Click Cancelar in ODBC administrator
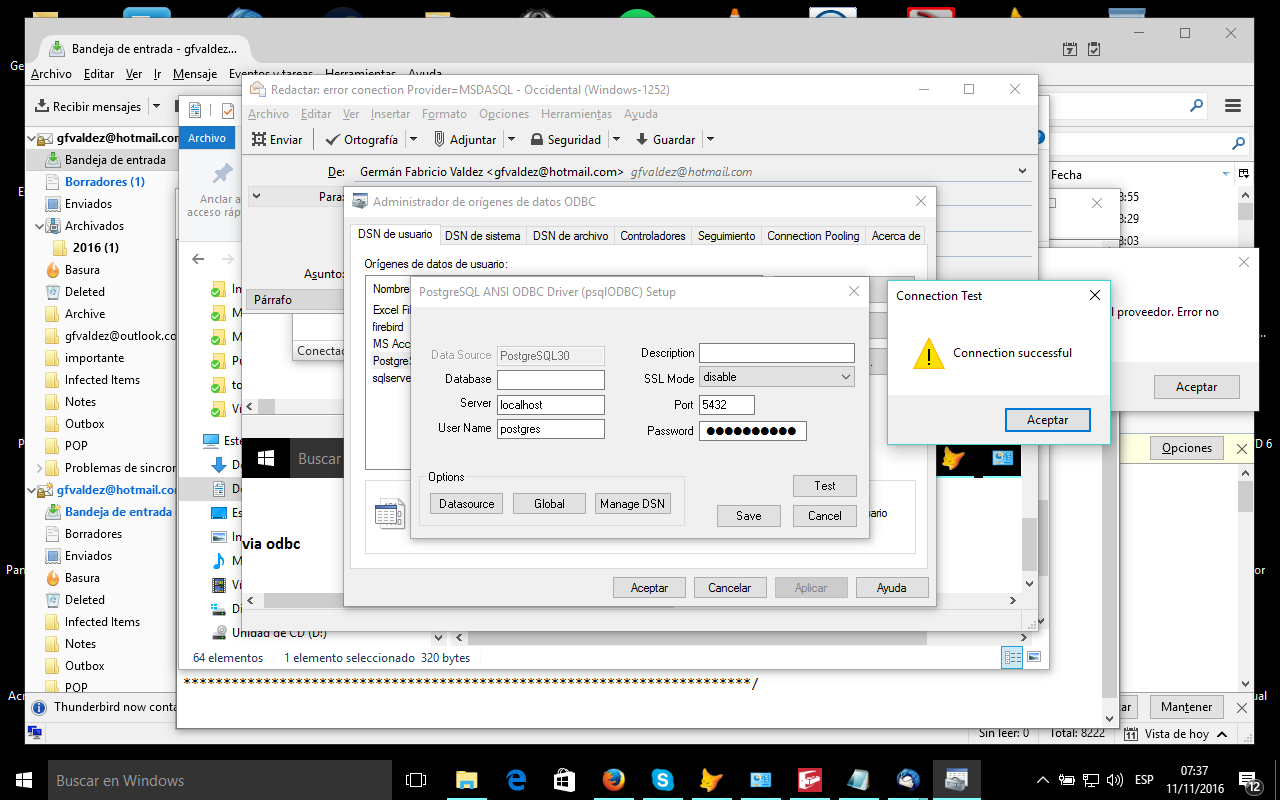Screen dimensions: 1280x800 tap(730, 588)
